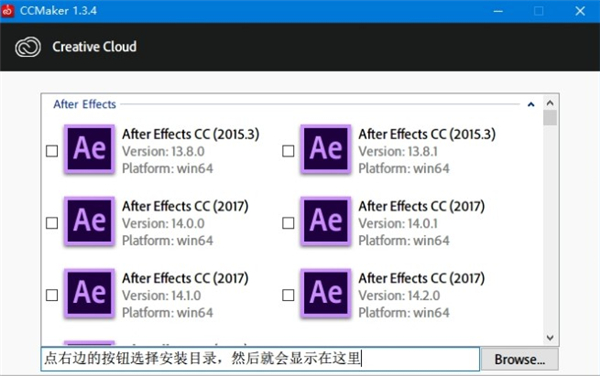Click the vertical scrollbar thumb

coord(550,118)
